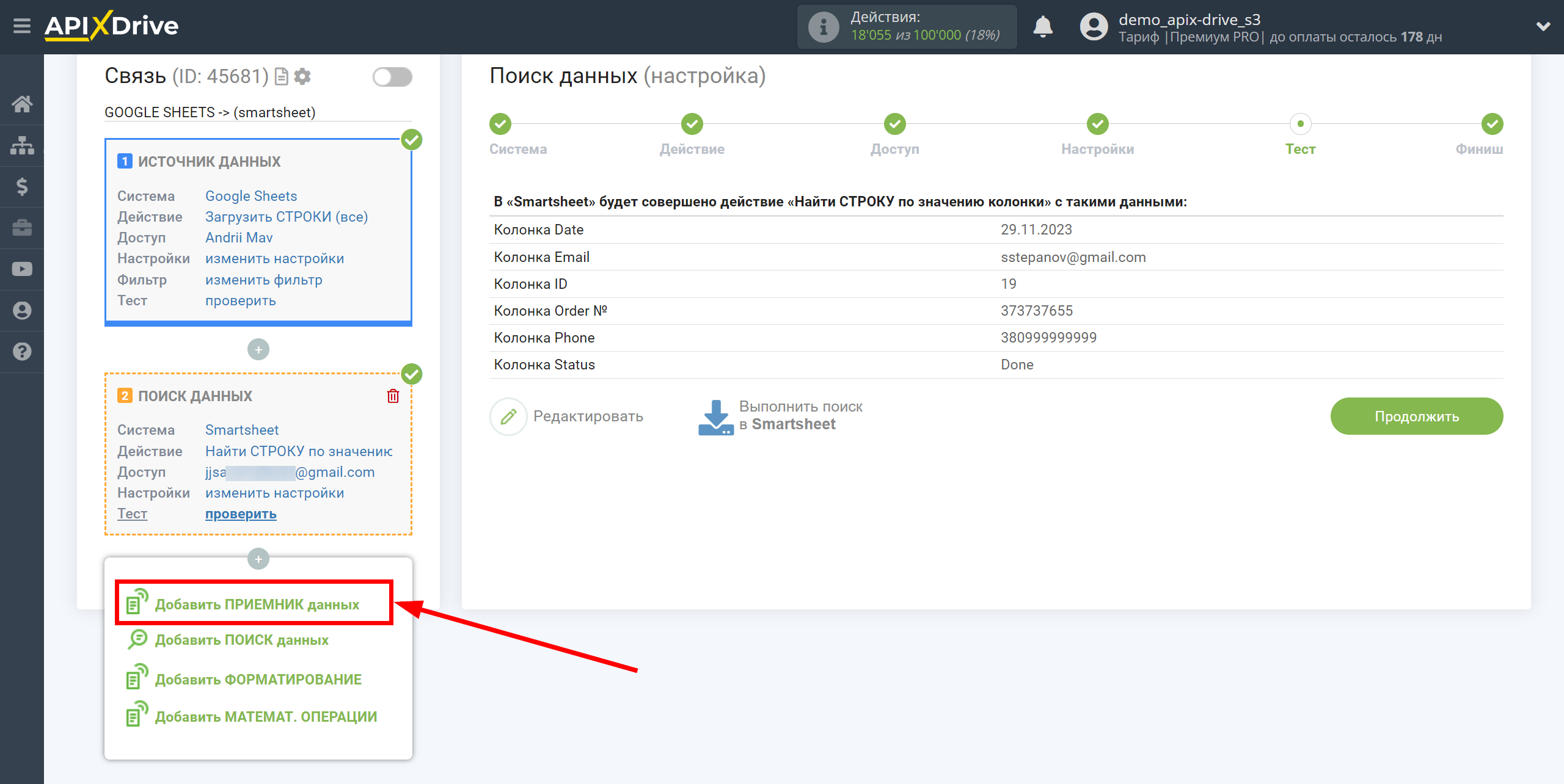The image size is (1564, 784).
Task: Toggle the connection on/off switch
Action: click(x=392, y=77)
